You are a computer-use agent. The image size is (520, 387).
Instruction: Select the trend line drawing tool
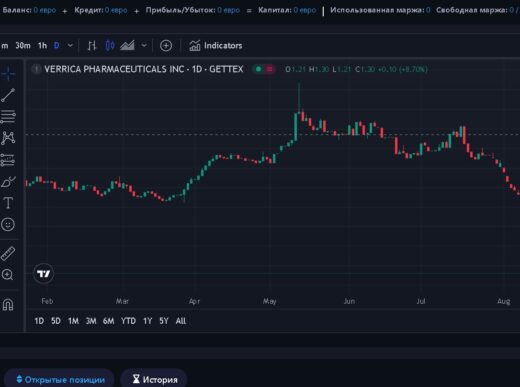click(x=8, y=95)
